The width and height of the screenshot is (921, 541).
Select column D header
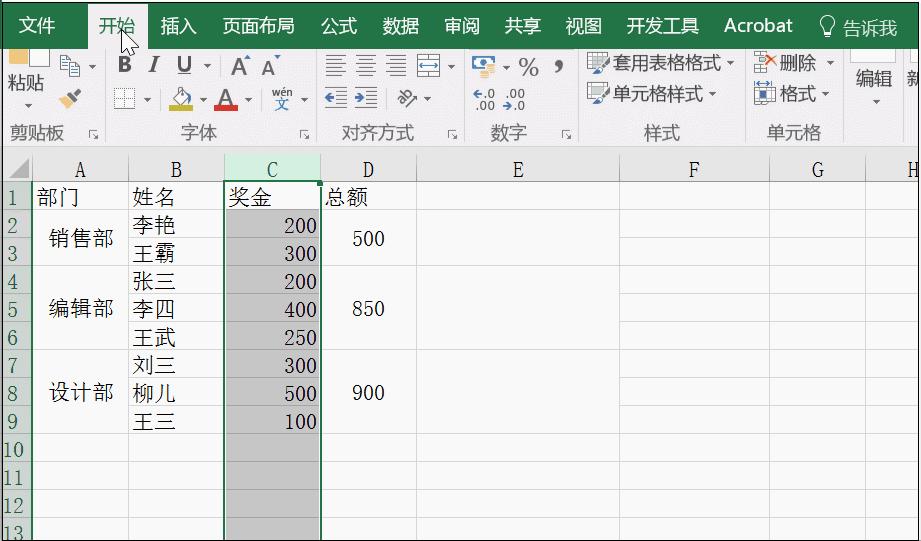pos(368,169)
